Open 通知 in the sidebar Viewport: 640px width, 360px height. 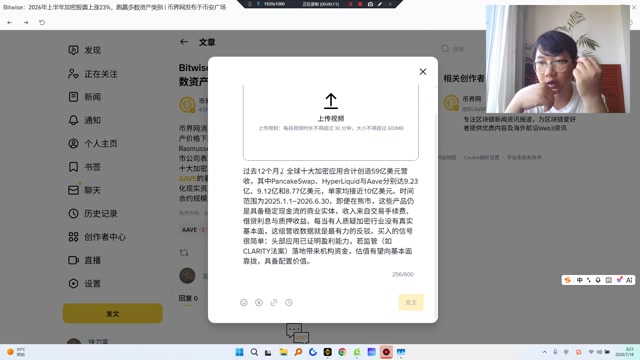84,120
